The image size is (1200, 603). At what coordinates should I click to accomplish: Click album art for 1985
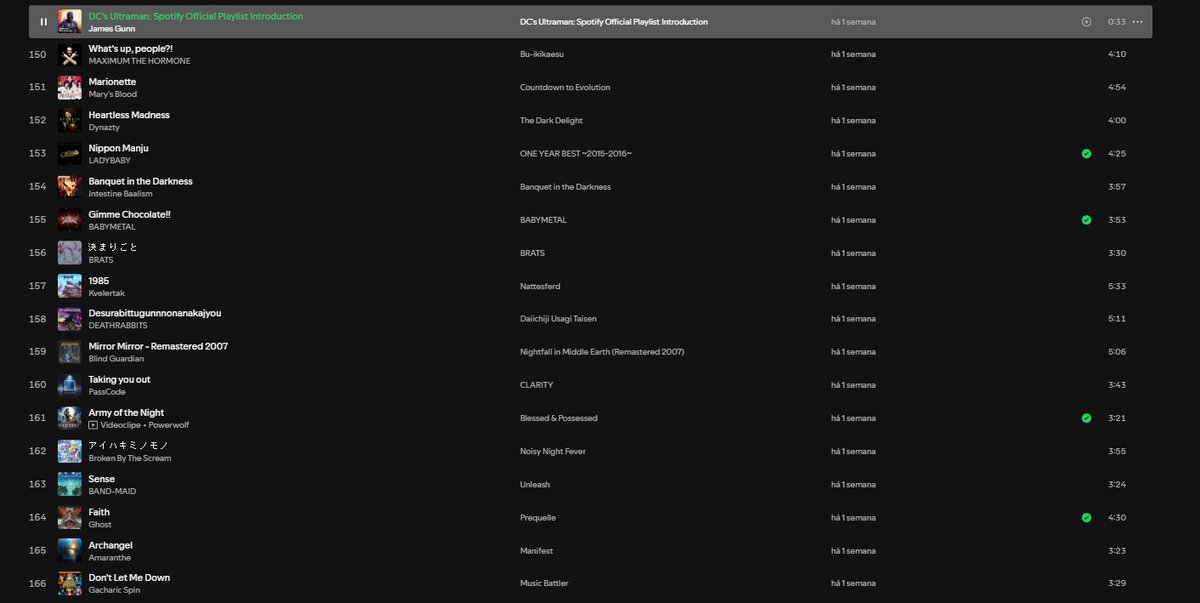pyautogui.click(x=70, y=286)
